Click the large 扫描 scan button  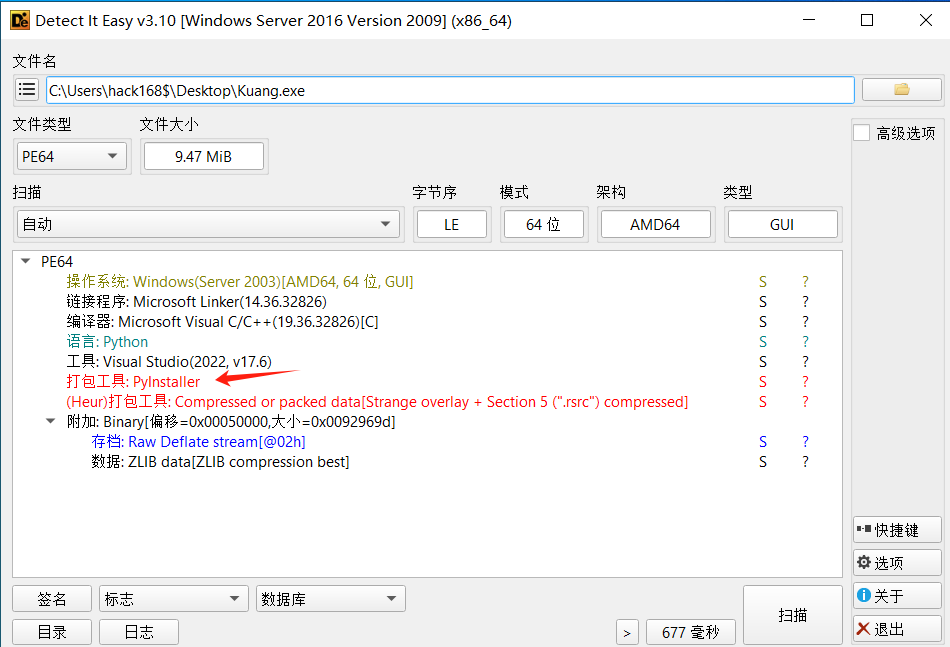pyautogui.click(x=792, y=615)
